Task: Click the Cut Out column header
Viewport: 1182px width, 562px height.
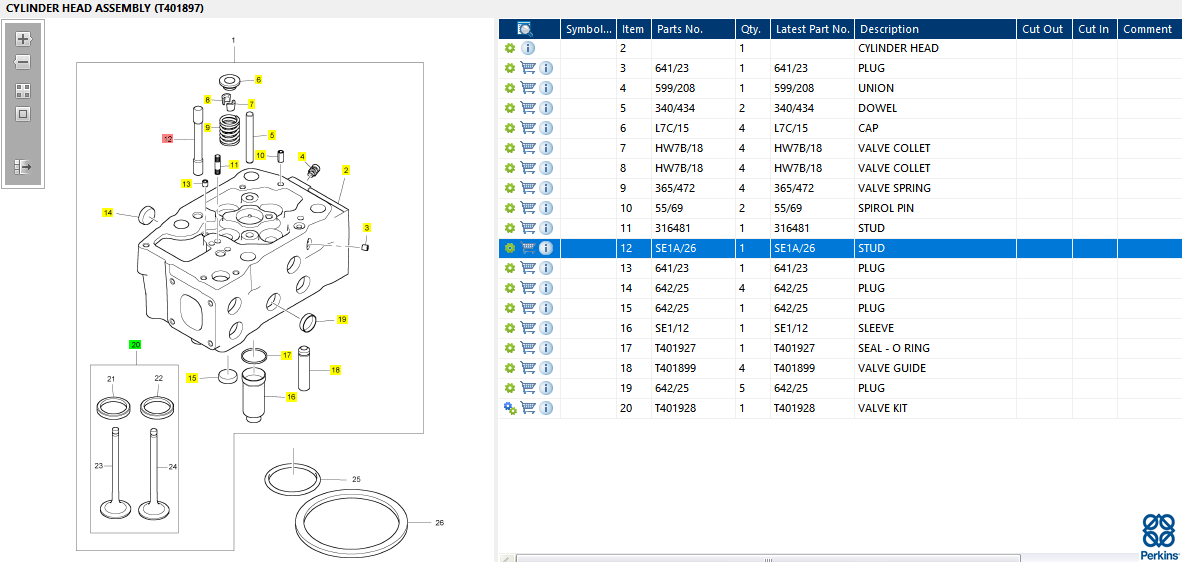Action: 1043,29
